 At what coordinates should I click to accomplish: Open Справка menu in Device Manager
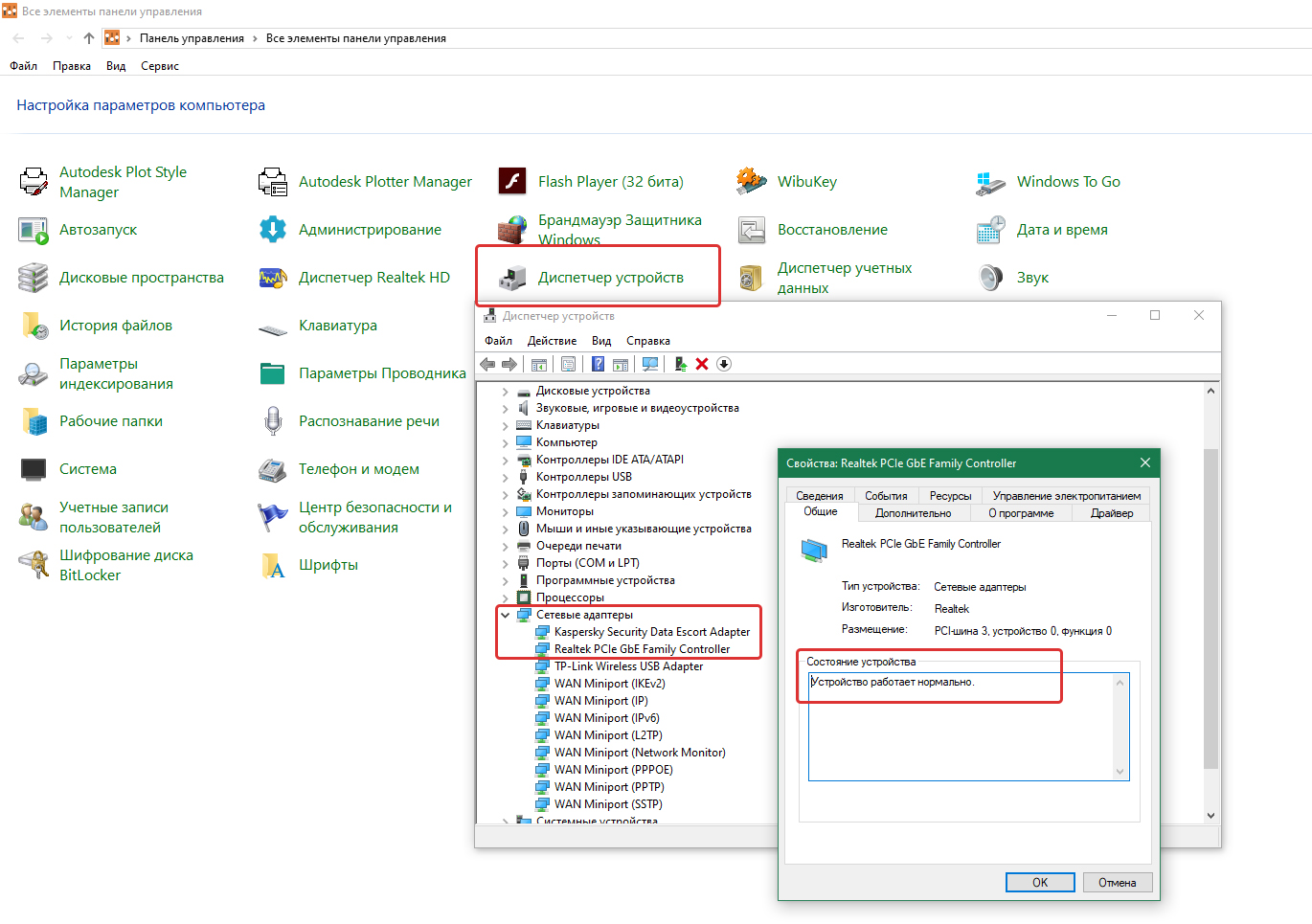pos(648,341)
